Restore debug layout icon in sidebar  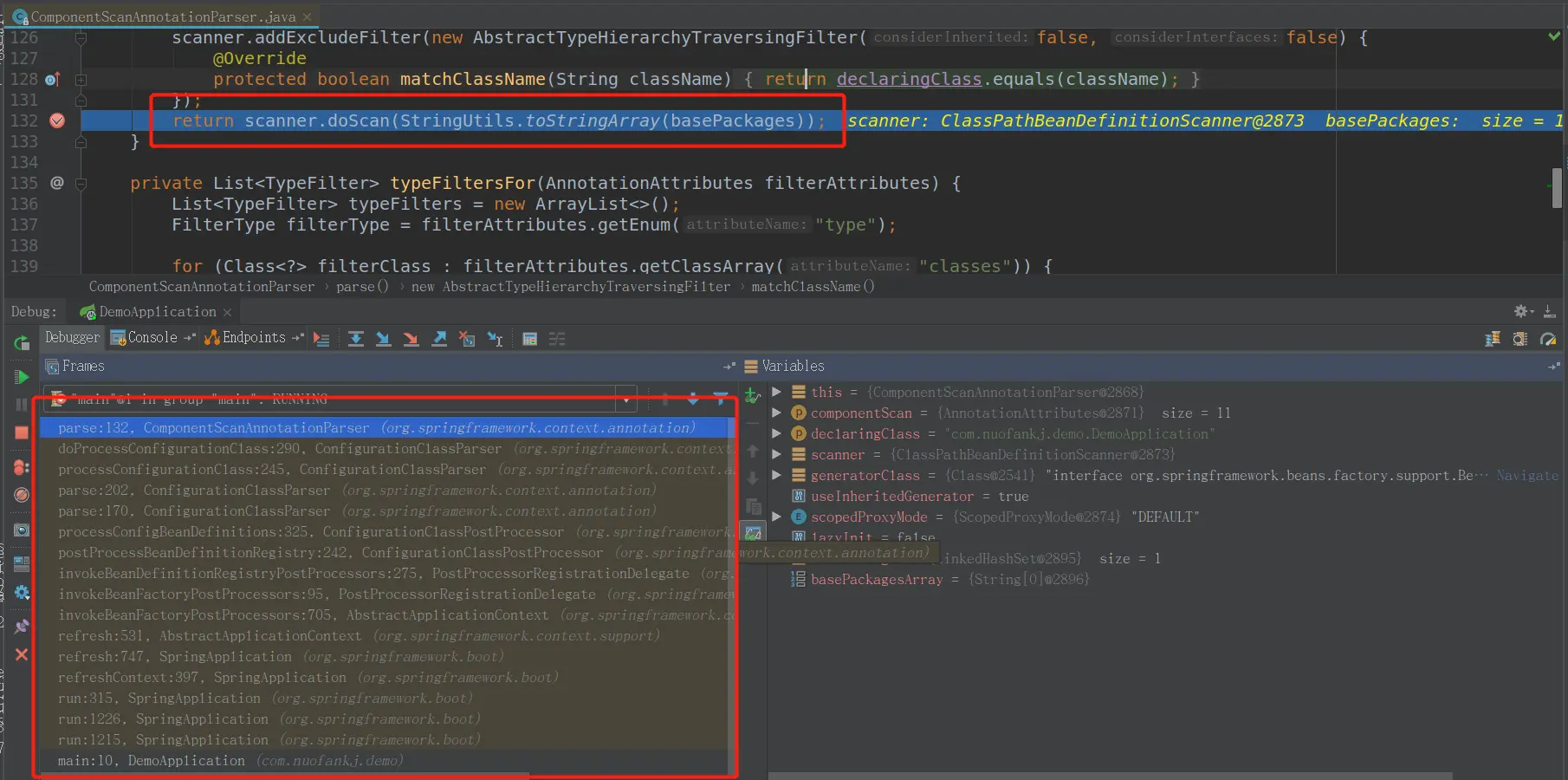pyautogui.click(x=22, y=564)
